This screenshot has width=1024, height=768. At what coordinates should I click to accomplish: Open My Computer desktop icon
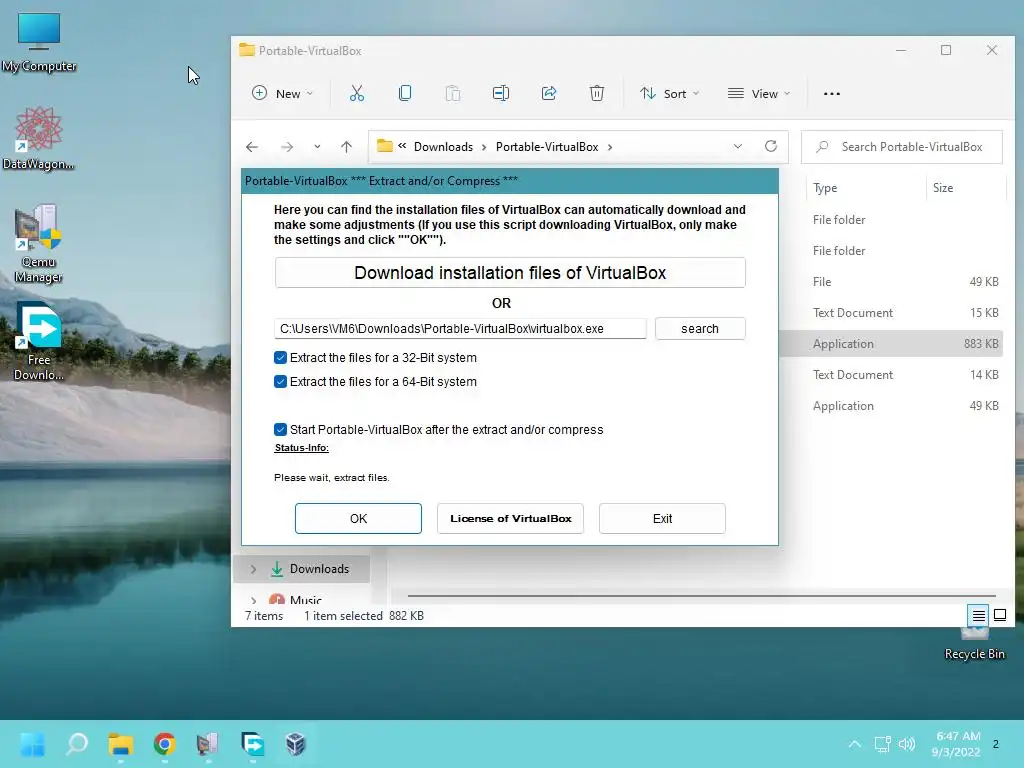tap(39, 42)
